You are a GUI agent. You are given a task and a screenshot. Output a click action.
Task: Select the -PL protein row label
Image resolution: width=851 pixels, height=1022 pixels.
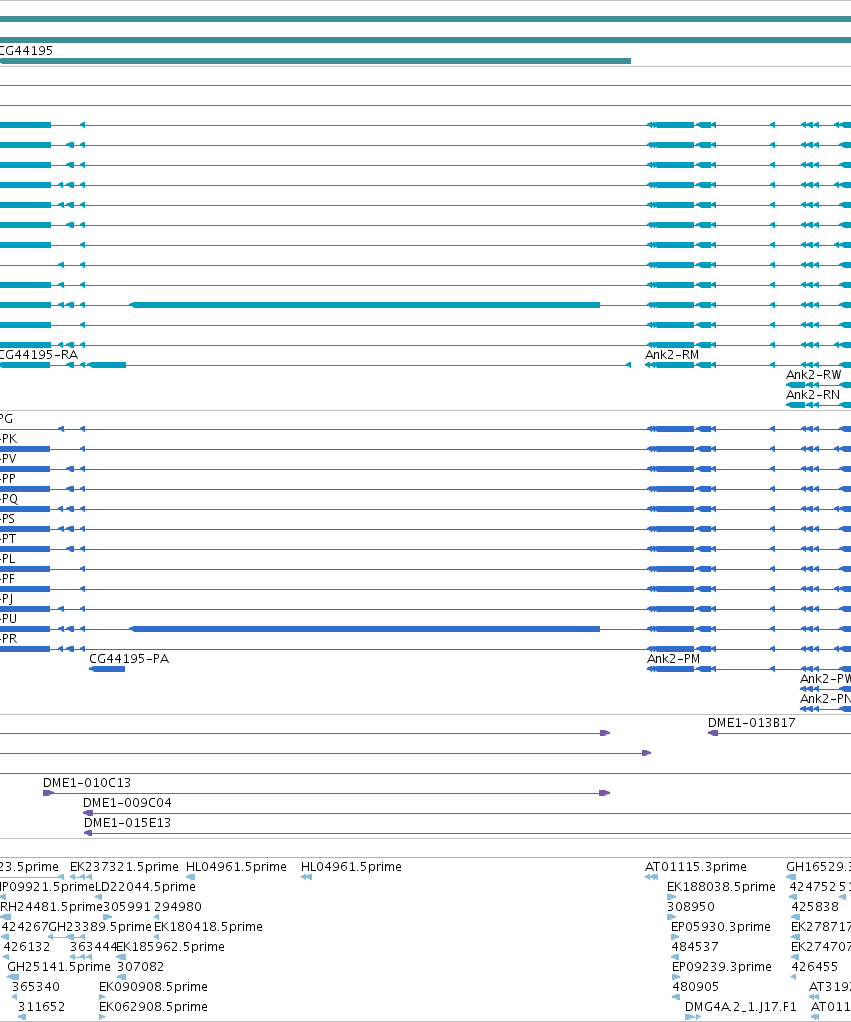pos(8,559)
